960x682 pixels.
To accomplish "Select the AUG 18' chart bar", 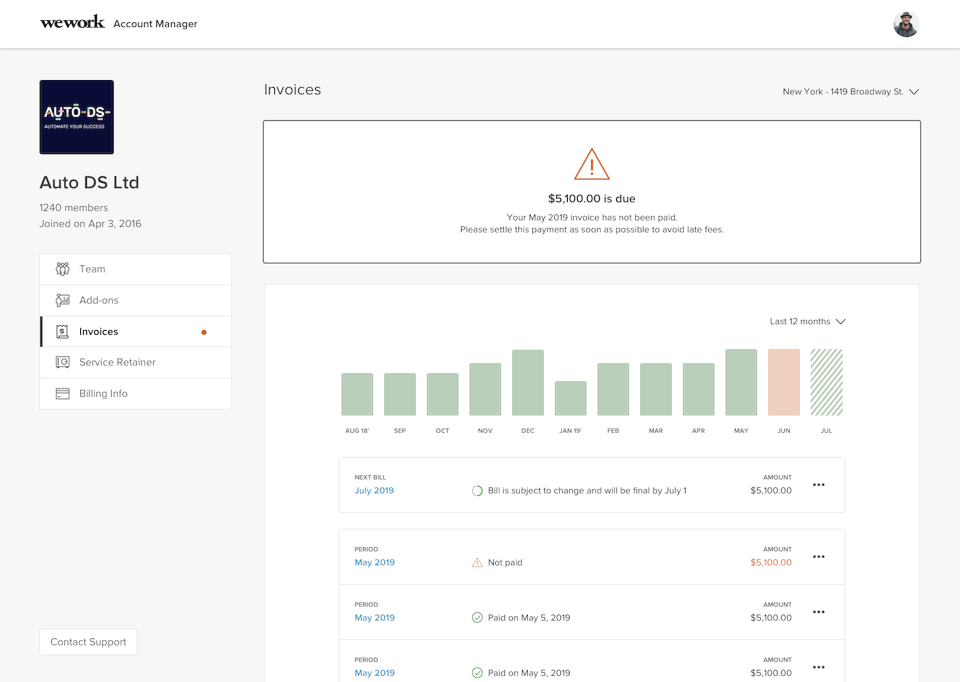I will tap(357, 394).
